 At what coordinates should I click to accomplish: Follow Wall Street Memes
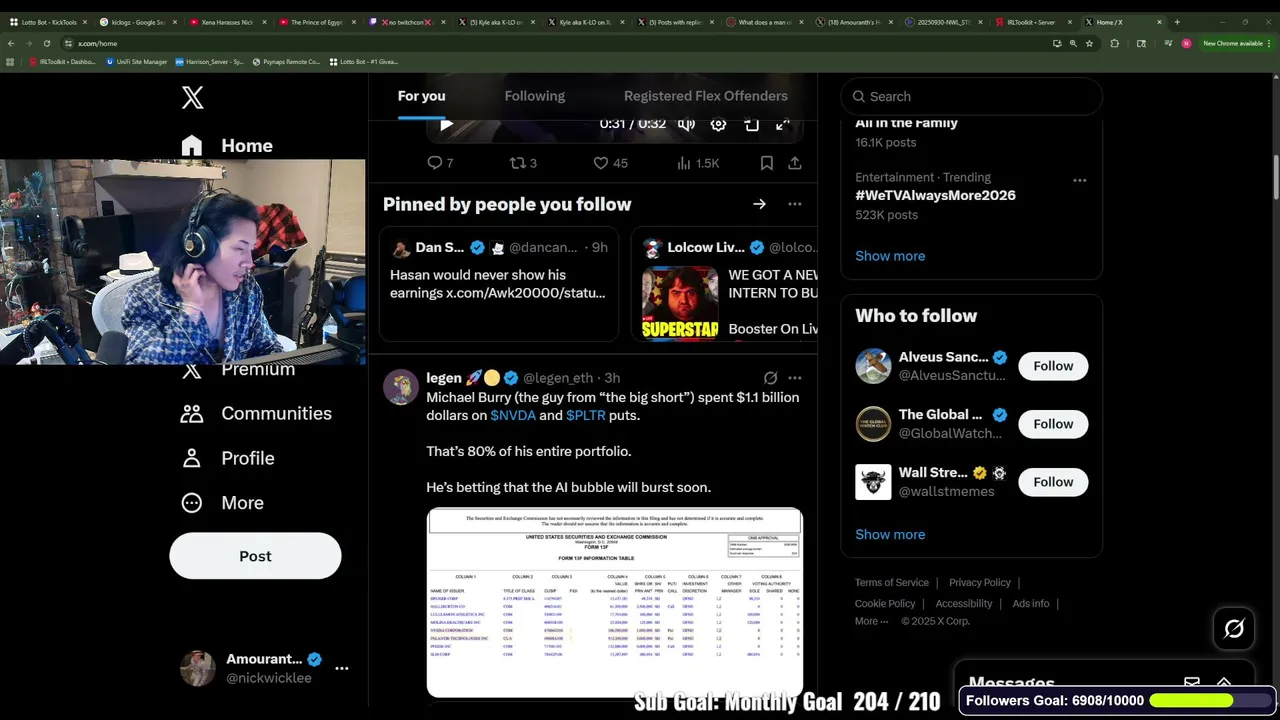tap(1053, 482)
